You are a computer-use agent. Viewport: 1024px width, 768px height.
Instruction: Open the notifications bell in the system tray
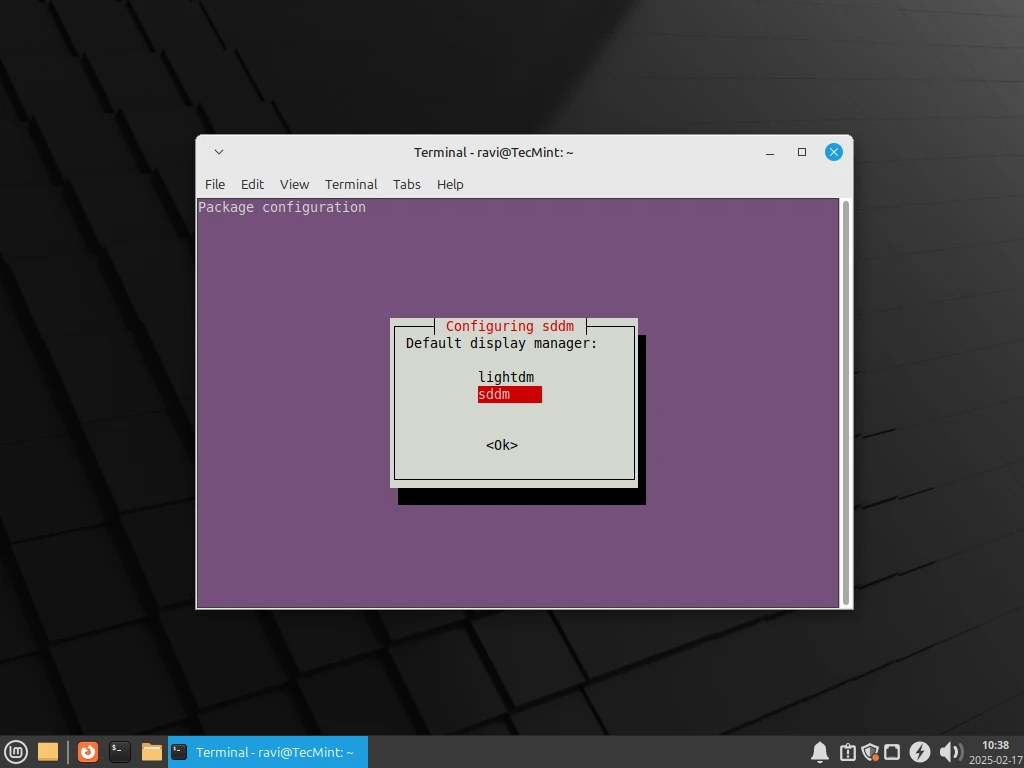pos(819,751)
